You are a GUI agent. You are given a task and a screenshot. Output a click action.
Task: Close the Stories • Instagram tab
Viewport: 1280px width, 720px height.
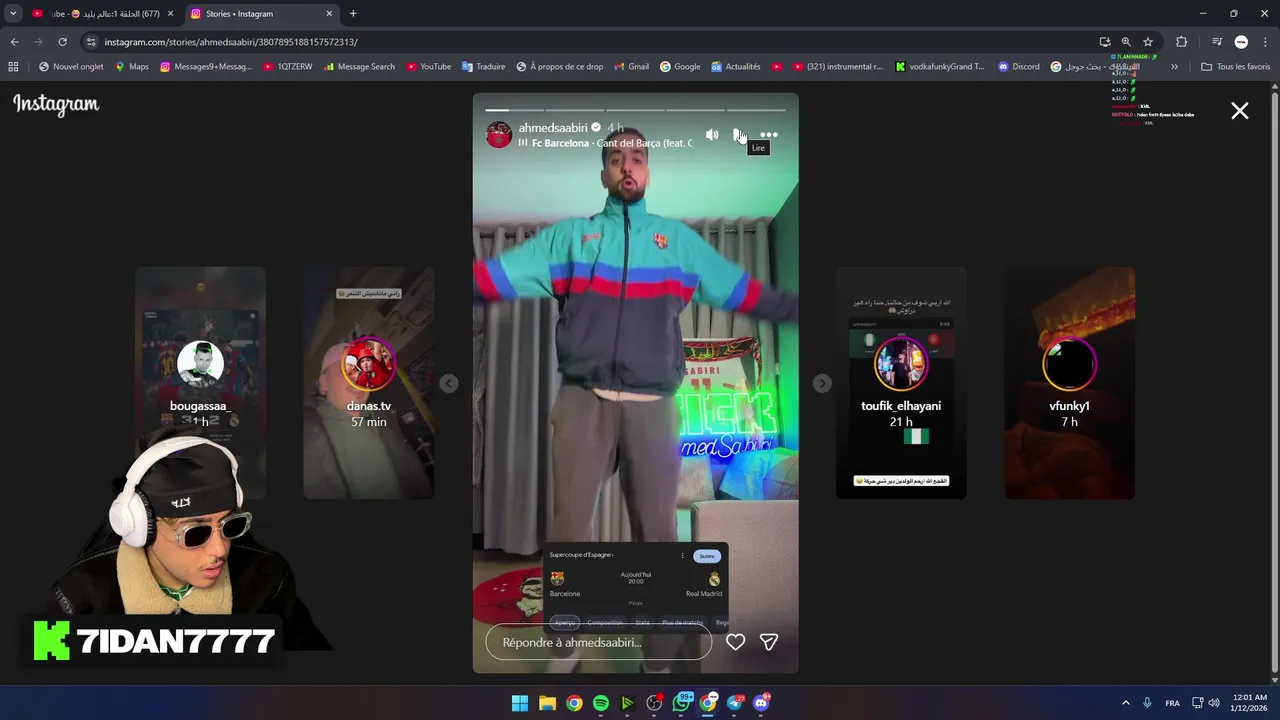tap(329, 14)
